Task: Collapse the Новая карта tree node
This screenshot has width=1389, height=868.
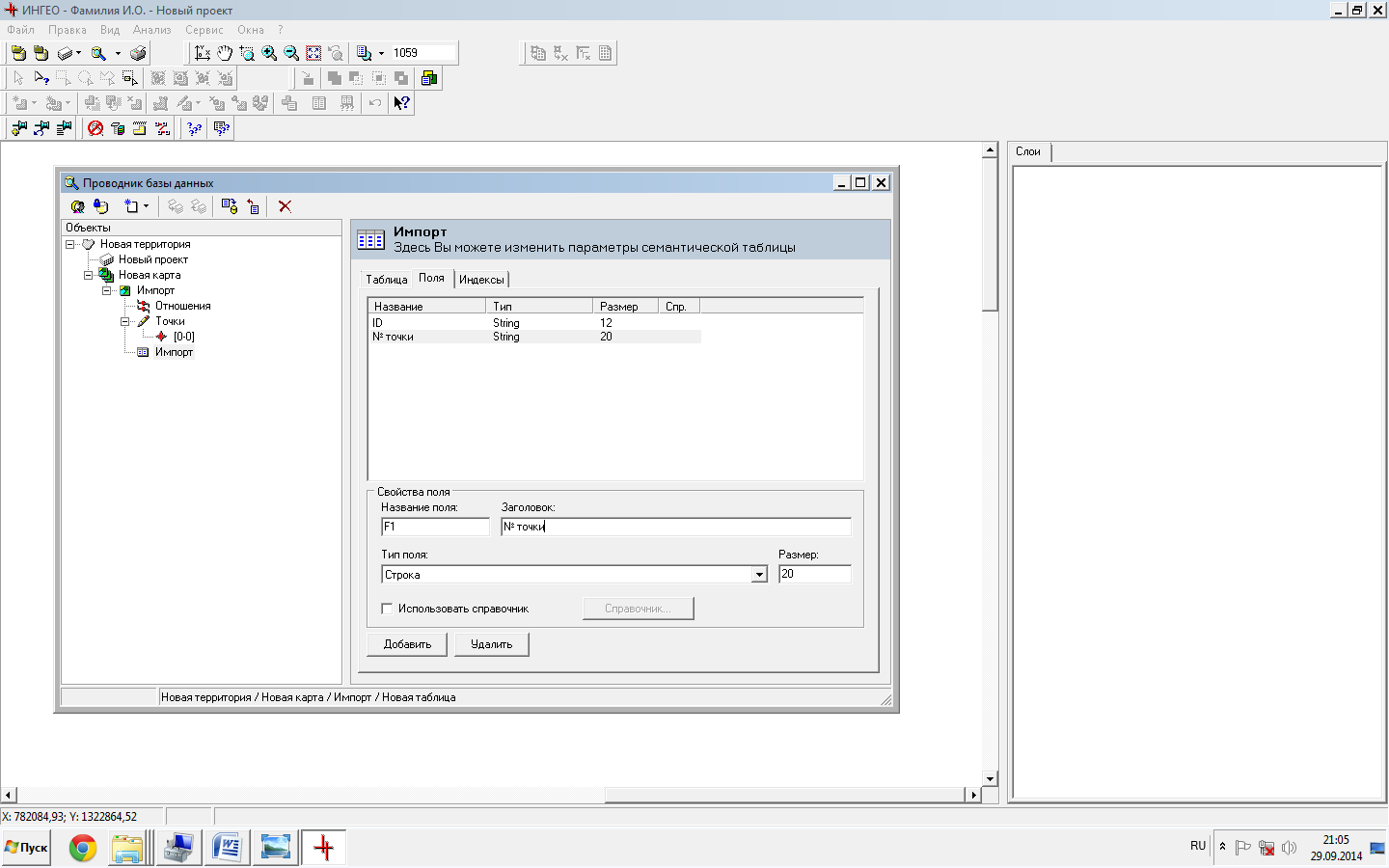Action: click(x=89, y=275)
